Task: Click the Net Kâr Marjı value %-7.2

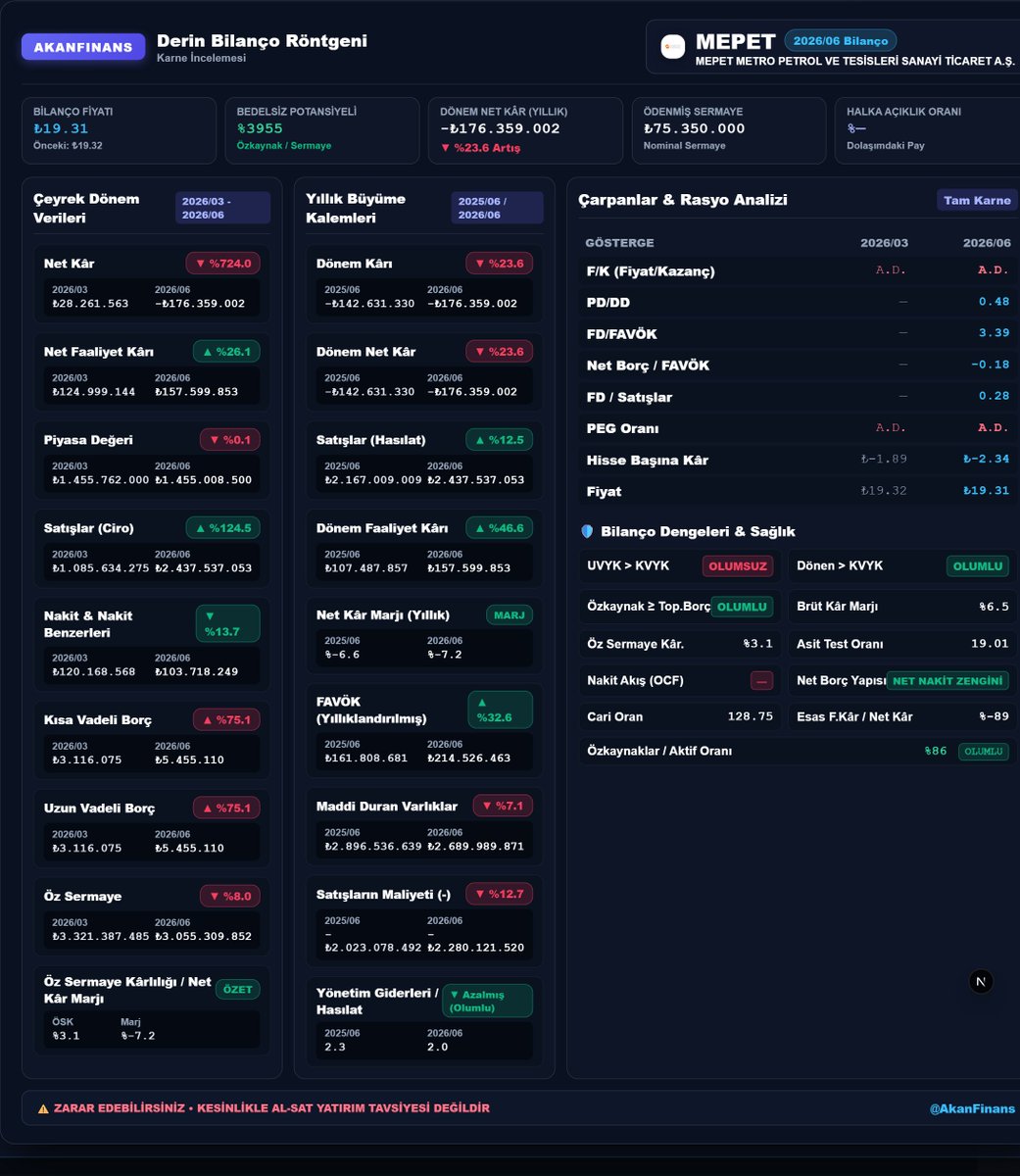Action: 446,654
